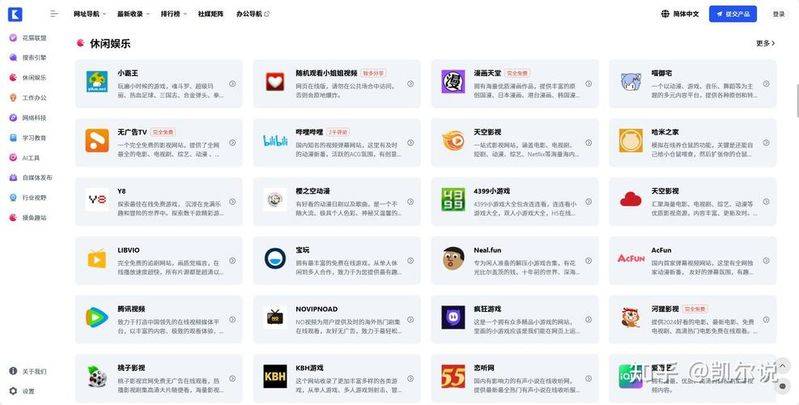Click the 喵御宅 anime avatar icon
Image resolution: width=799 pixels, height=405 pixels.
click(x=631, y=82)
